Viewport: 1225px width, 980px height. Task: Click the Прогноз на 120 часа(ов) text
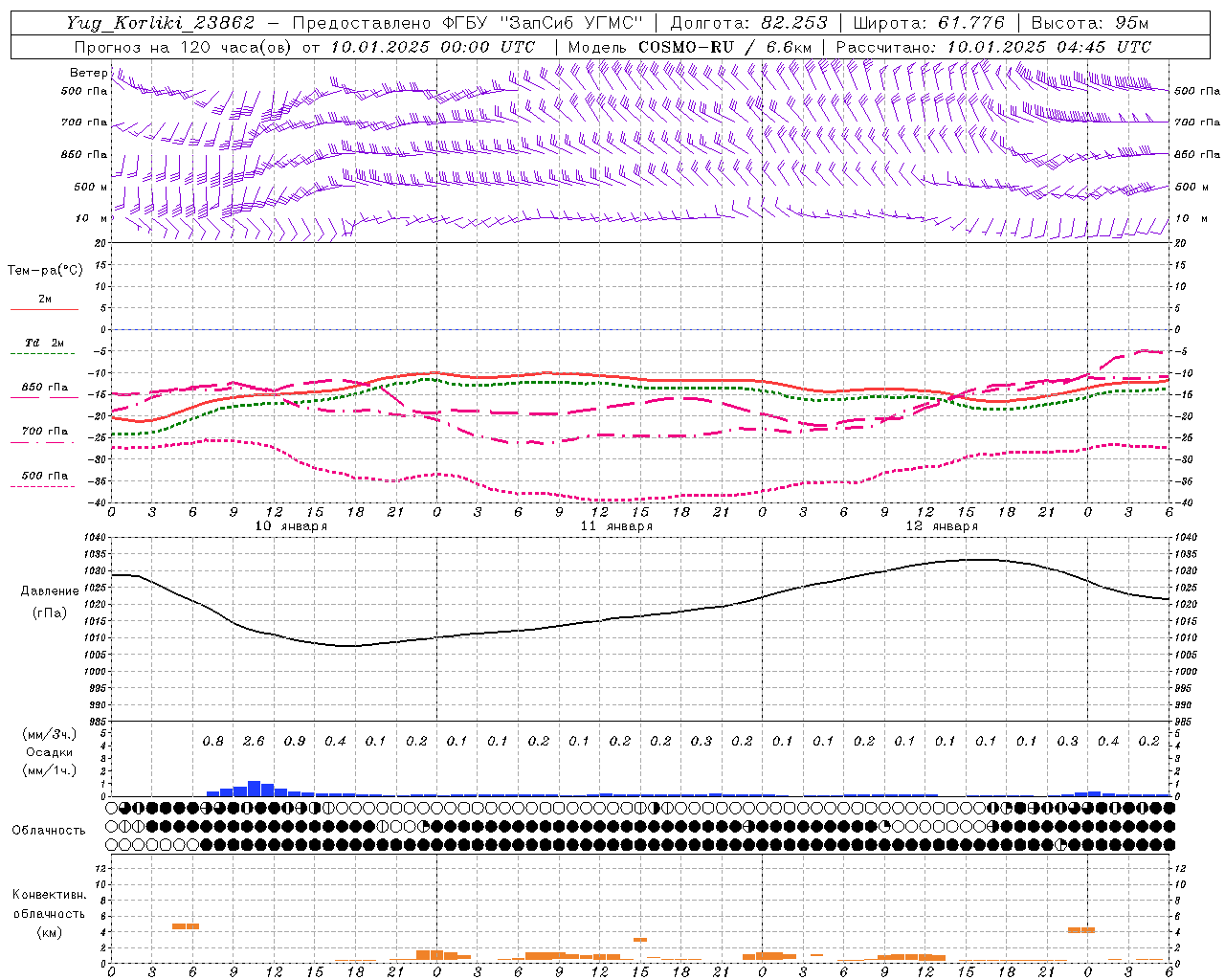pos(185,47)
